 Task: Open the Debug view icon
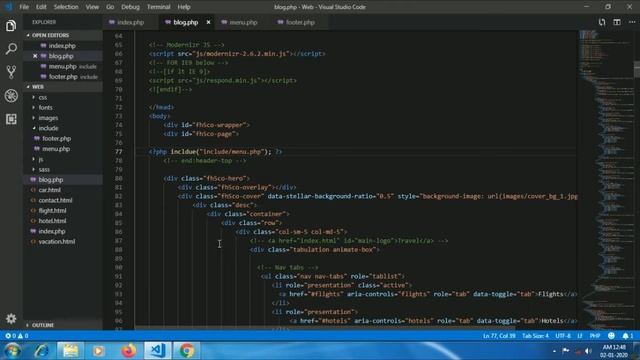pos(11,96)
